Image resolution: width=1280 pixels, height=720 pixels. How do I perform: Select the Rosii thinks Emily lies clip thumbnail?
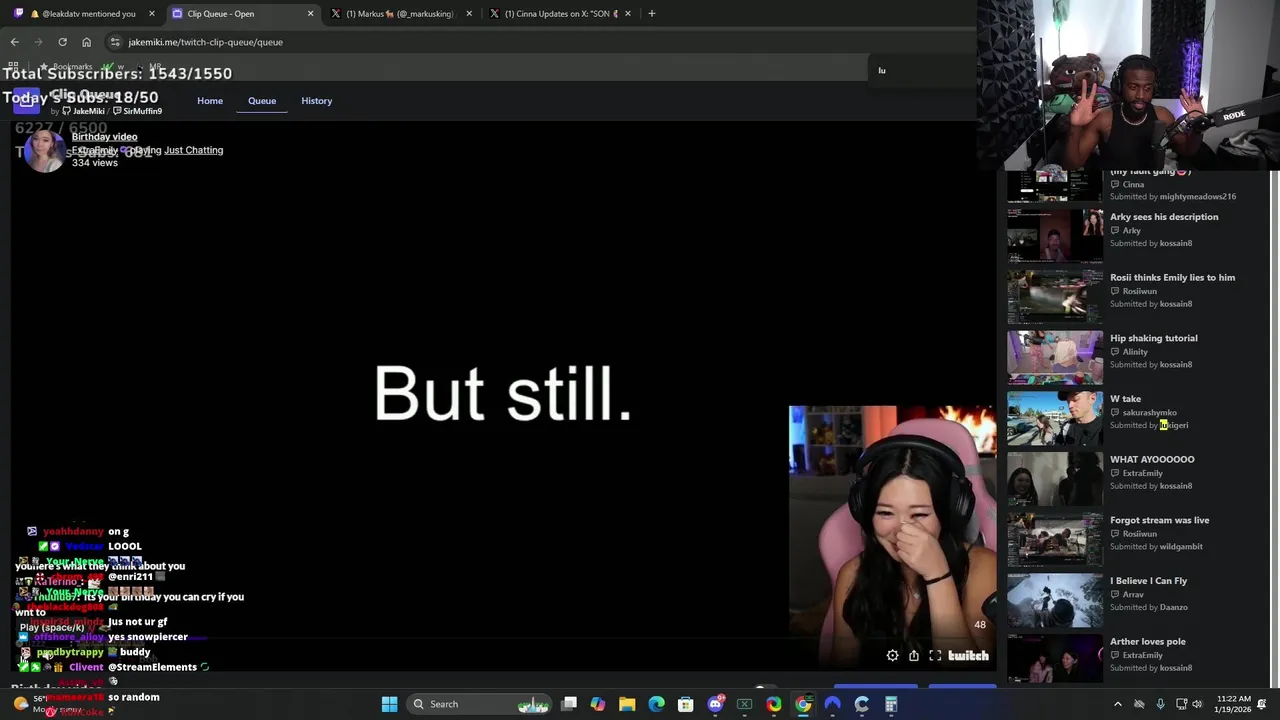(1055, 296)
